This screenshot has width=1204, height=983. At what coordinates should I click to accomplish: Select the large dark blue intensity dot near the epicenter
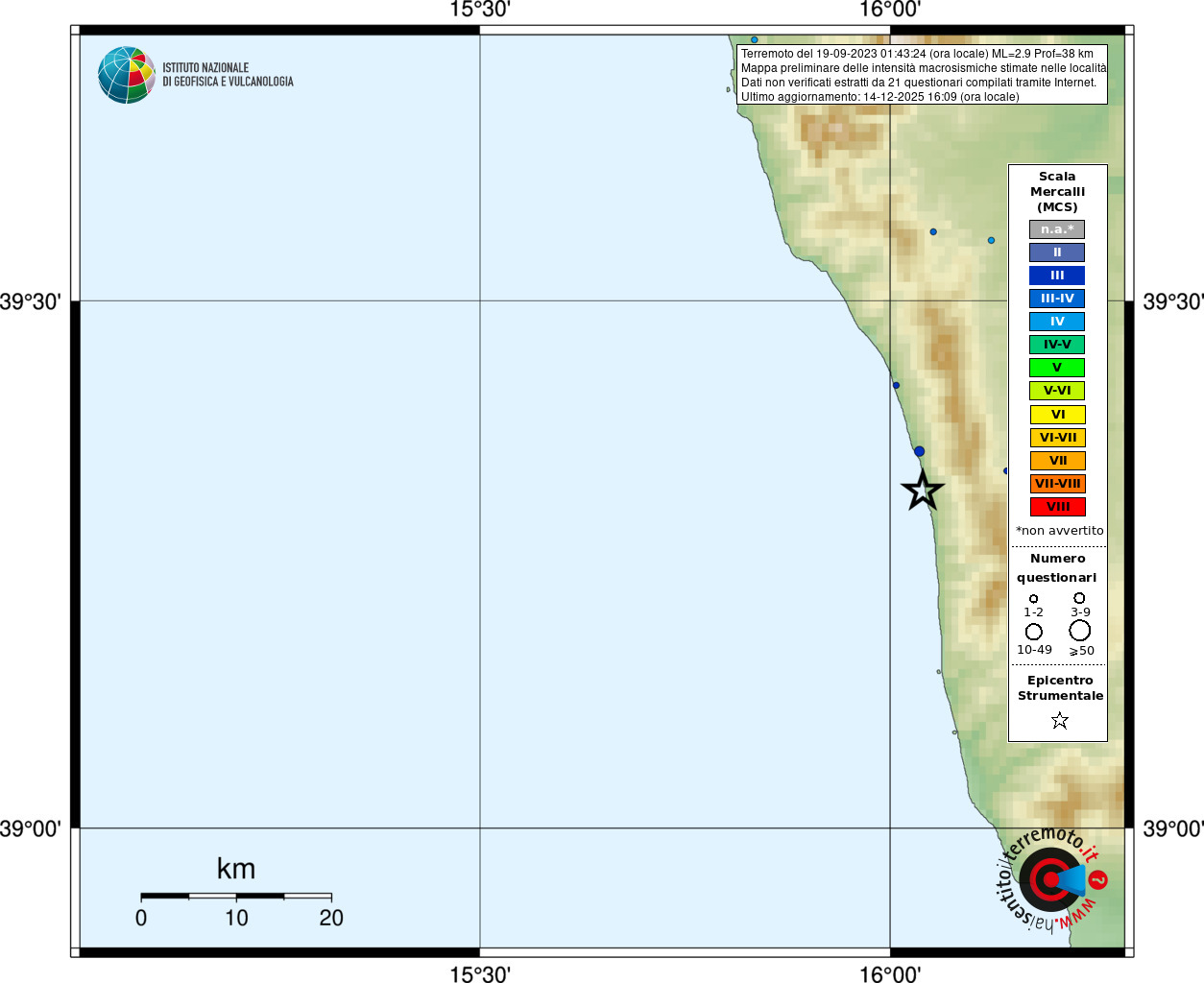[x=919, y=451]
